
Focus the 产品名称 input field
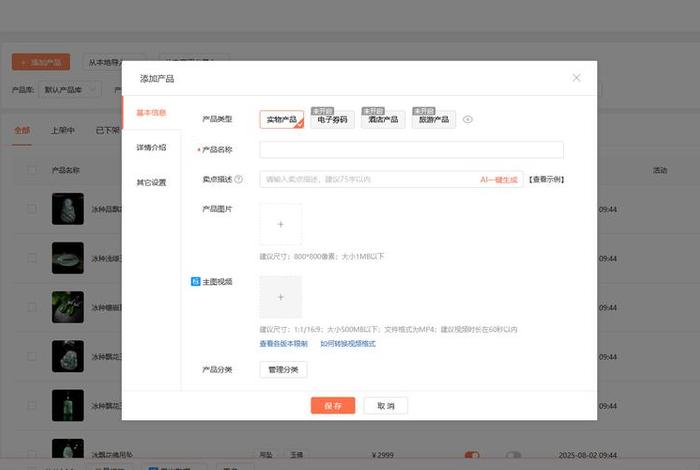click(x=411, y=150)
